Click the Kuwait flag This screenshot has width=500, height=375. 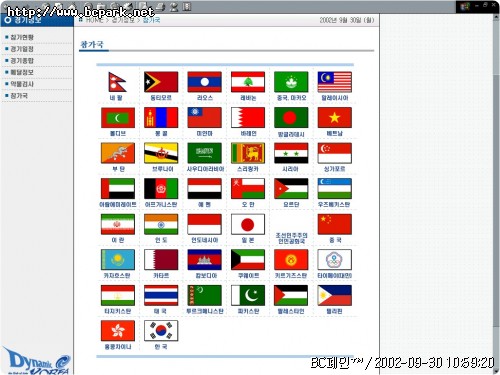coord(248,260)
